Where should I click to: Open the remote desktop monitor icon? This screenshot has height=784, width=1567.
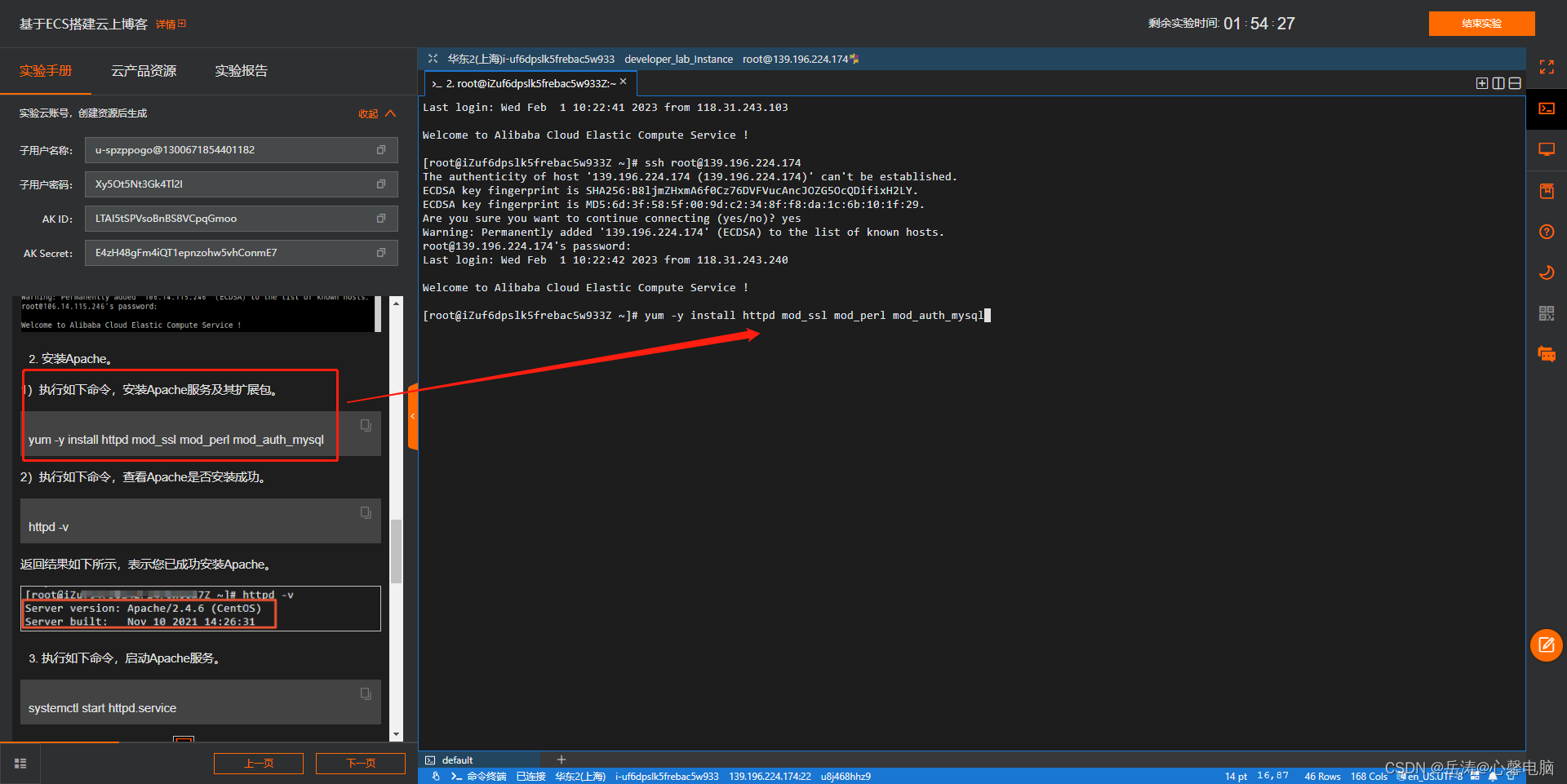(x=1546, y=149)
